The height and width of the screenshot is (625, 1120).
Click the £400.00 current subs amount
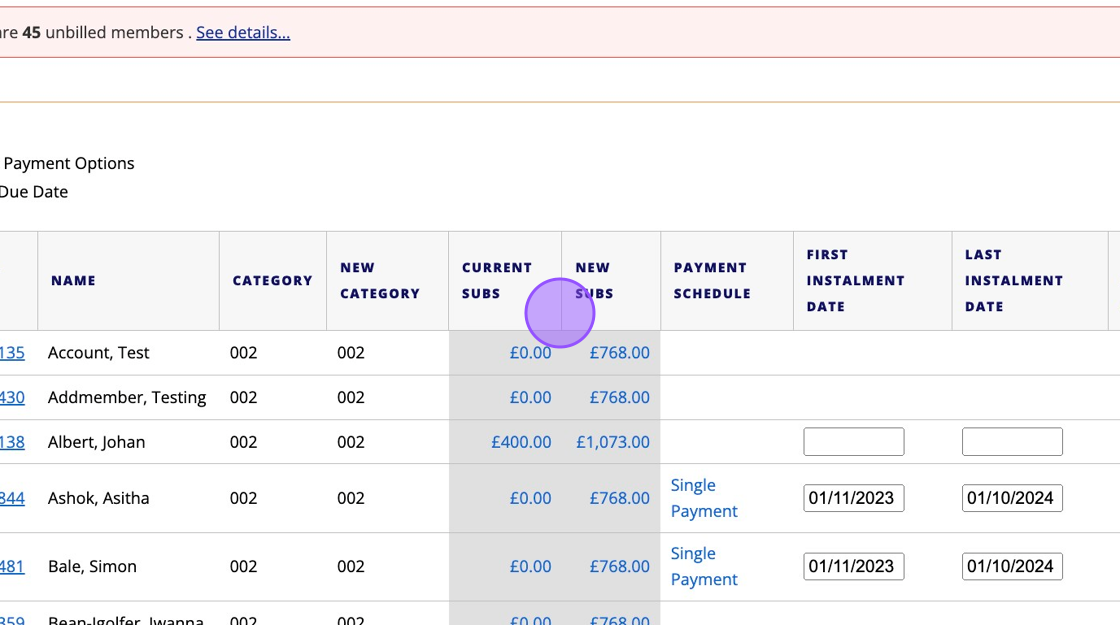click(521, 442)
